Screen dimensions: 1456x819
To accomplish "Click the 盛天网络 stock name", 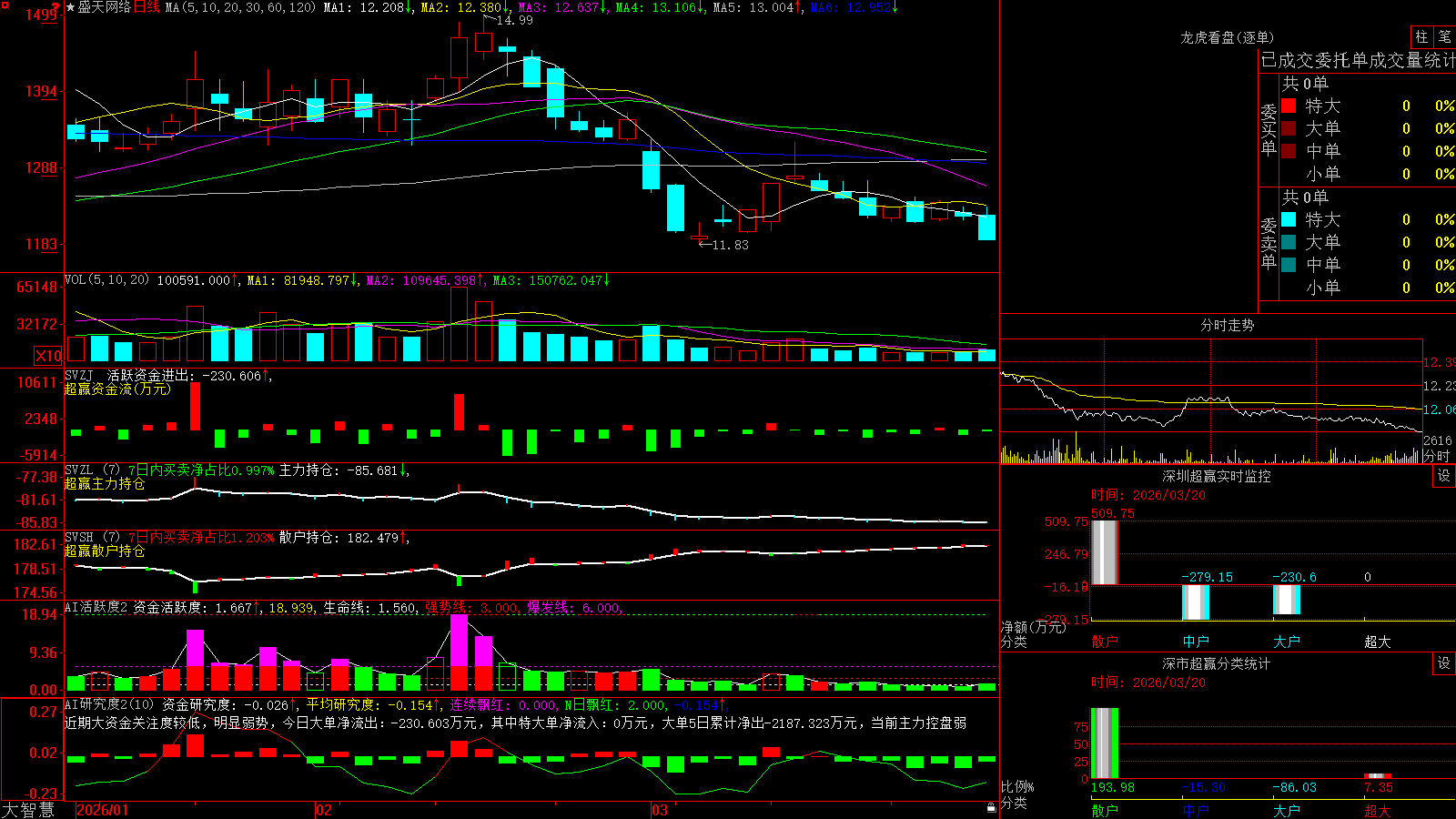I will pyautogui.click(x=105, y=7).
